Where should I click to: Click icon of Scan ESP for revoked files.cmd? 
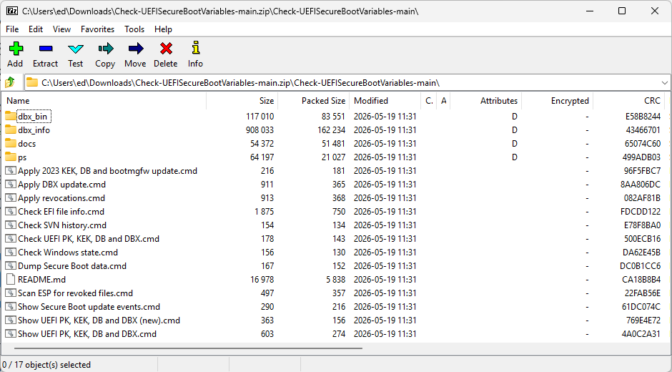10,293
